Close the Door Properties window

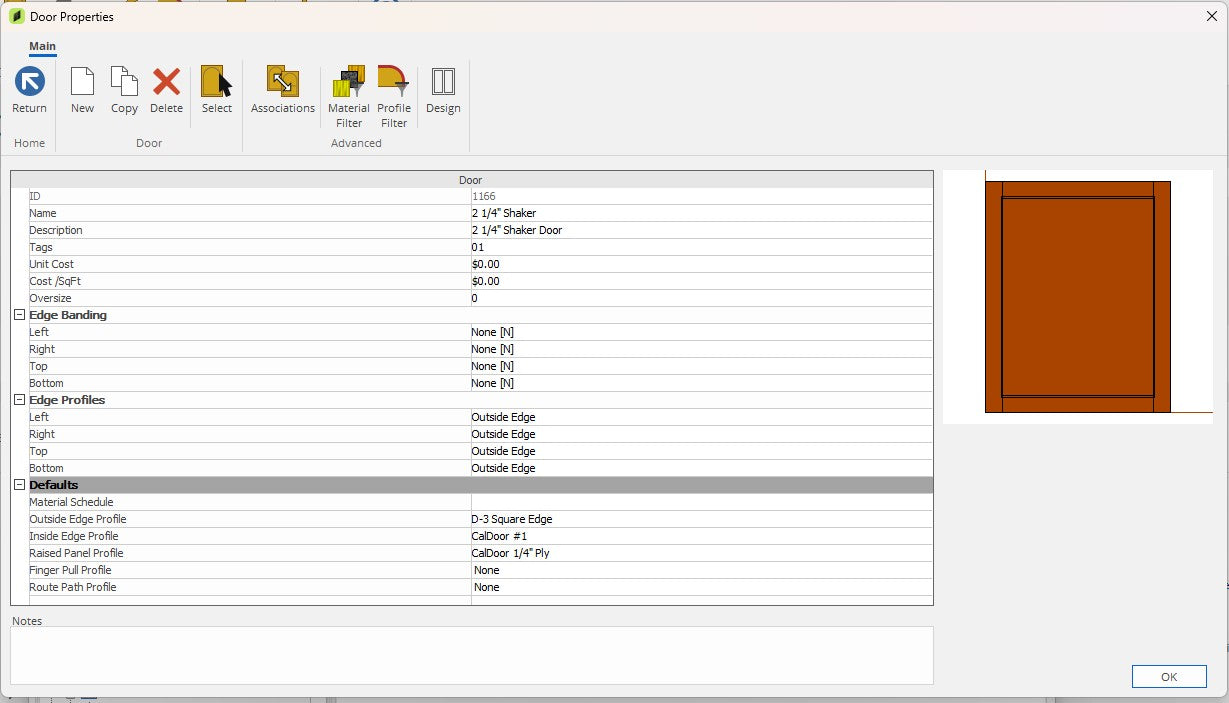tap(1211, 16)
